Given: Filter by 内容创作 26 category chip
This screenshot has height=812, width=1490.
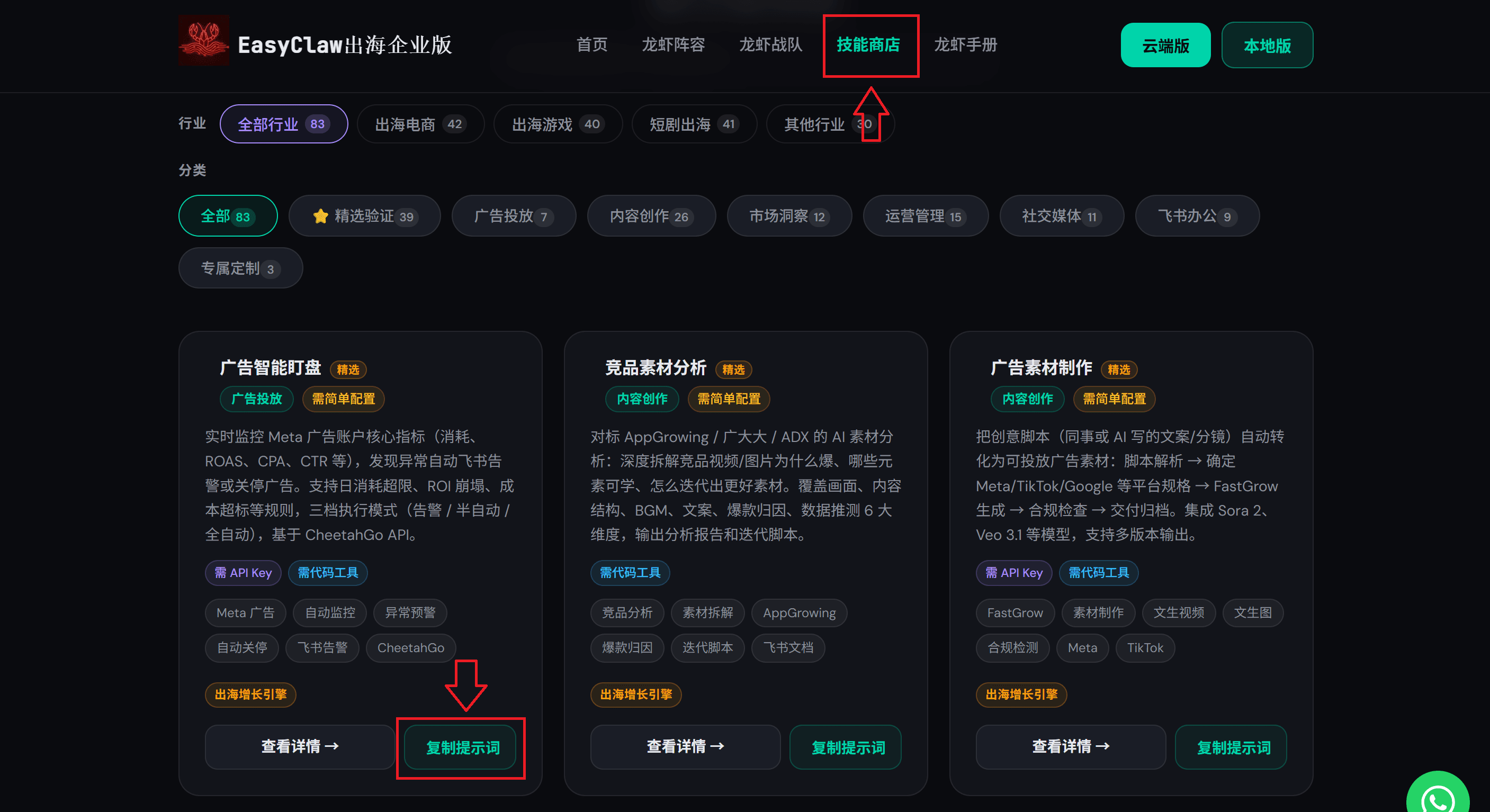Looking at the screenshot, I should point(651,216).
